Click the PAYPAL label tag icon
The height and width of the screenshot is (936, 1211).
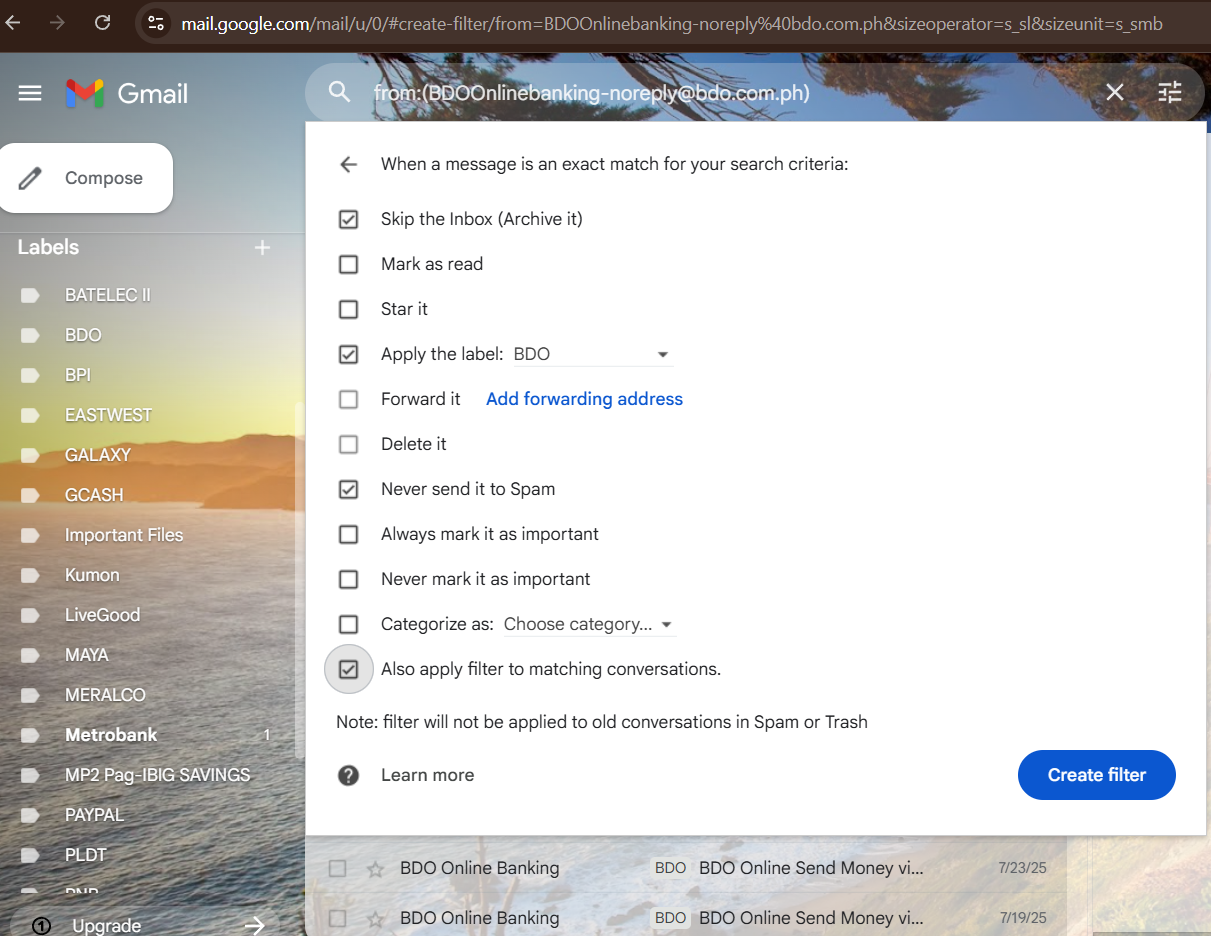coord(30,815)
